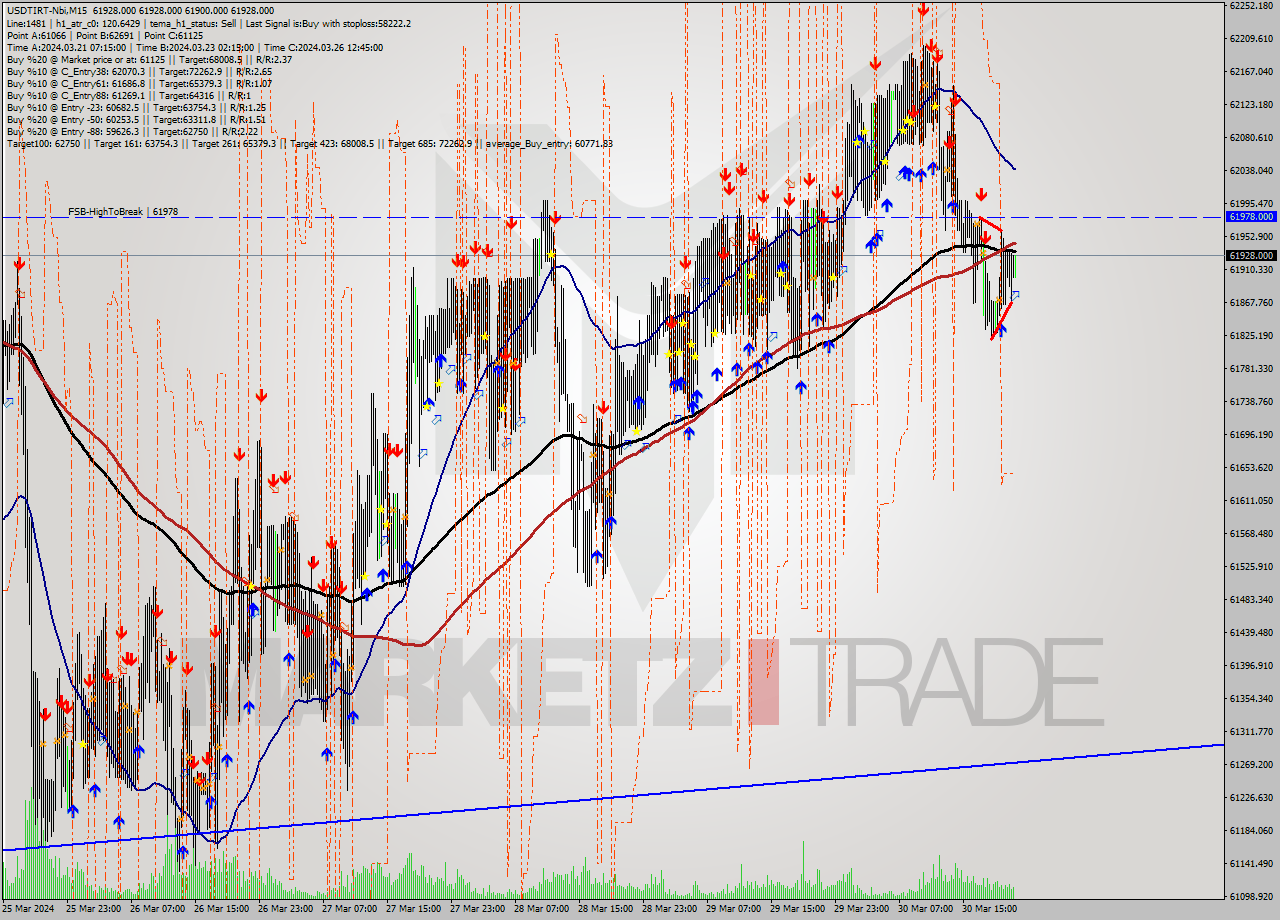The height and width of the screenshot is (920, 1280).
Task: Click the '28 Mar 15:00' time label
Action: coord(605,910)
